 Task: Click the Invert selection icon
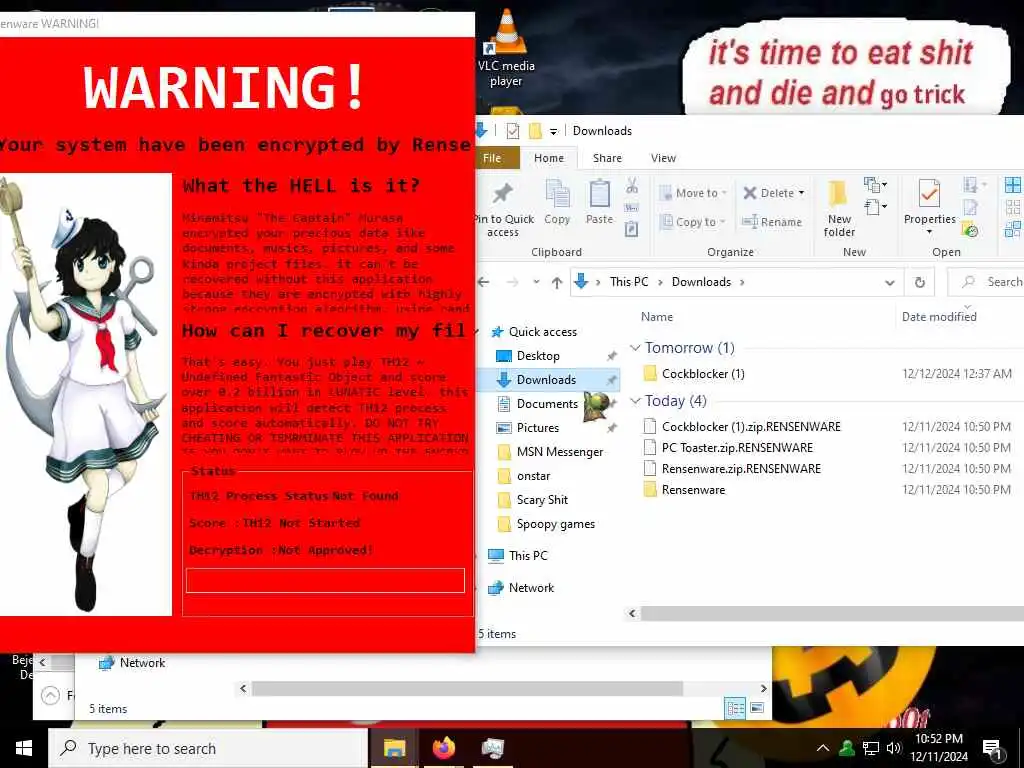point(1013,229)
